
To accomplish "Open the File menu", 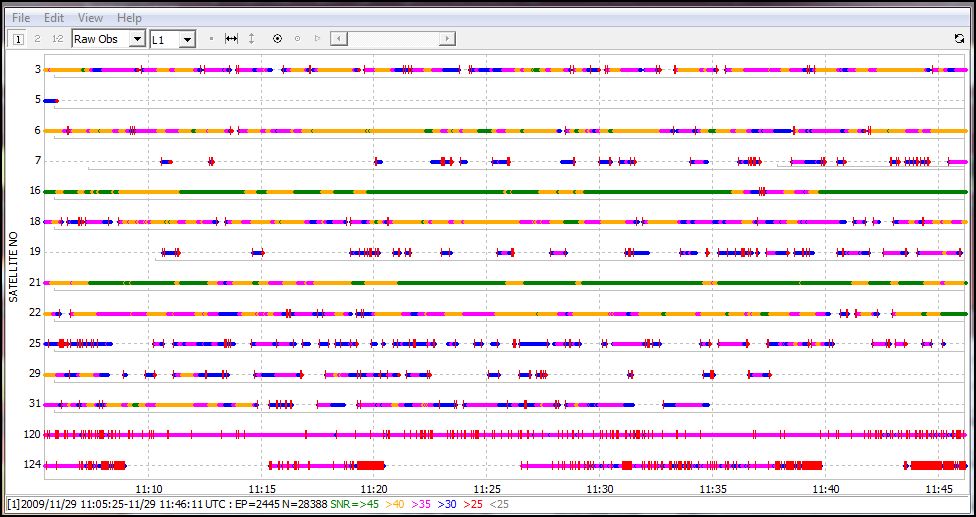I will [20, 18].
